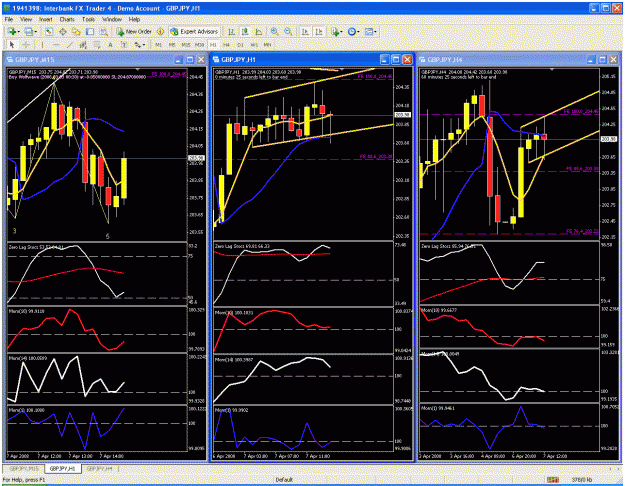The height and width of the screenshot is (486, 625).
Task: Switch timeframe to M1
Action: pyautogui.click(x=159, y=45)
